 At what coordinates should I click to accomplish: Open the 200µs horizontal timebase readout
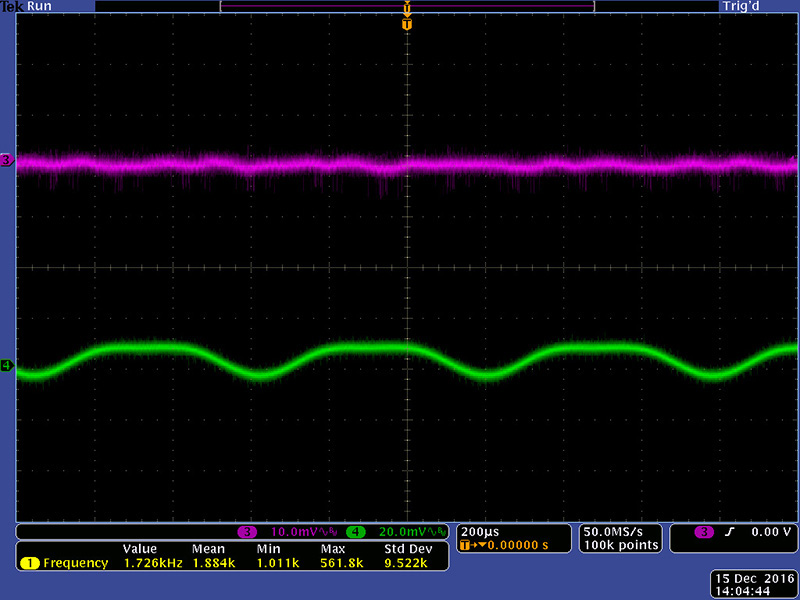[474, 531]
